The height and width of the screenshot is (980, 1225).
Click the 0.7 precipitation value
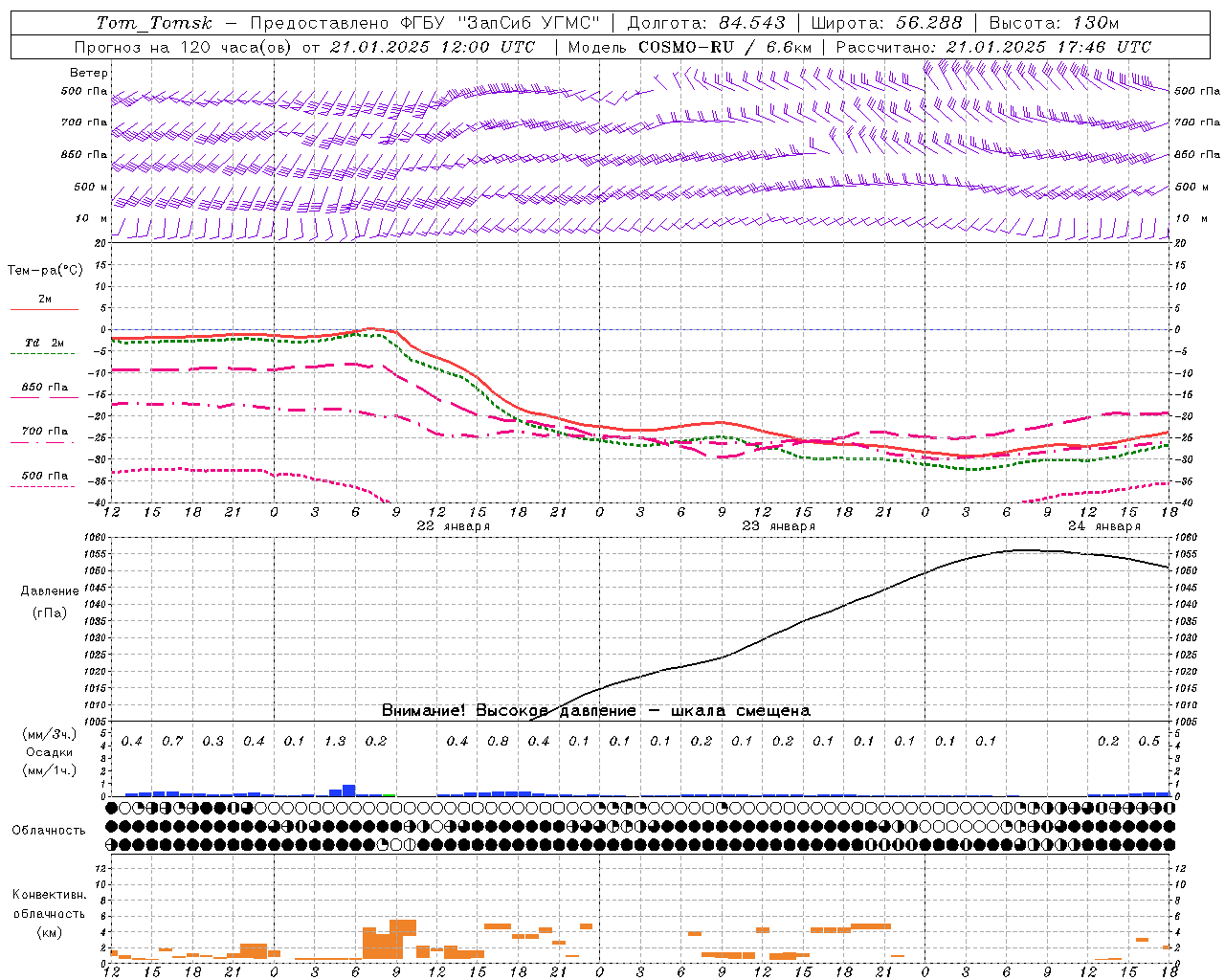[172, 742]
